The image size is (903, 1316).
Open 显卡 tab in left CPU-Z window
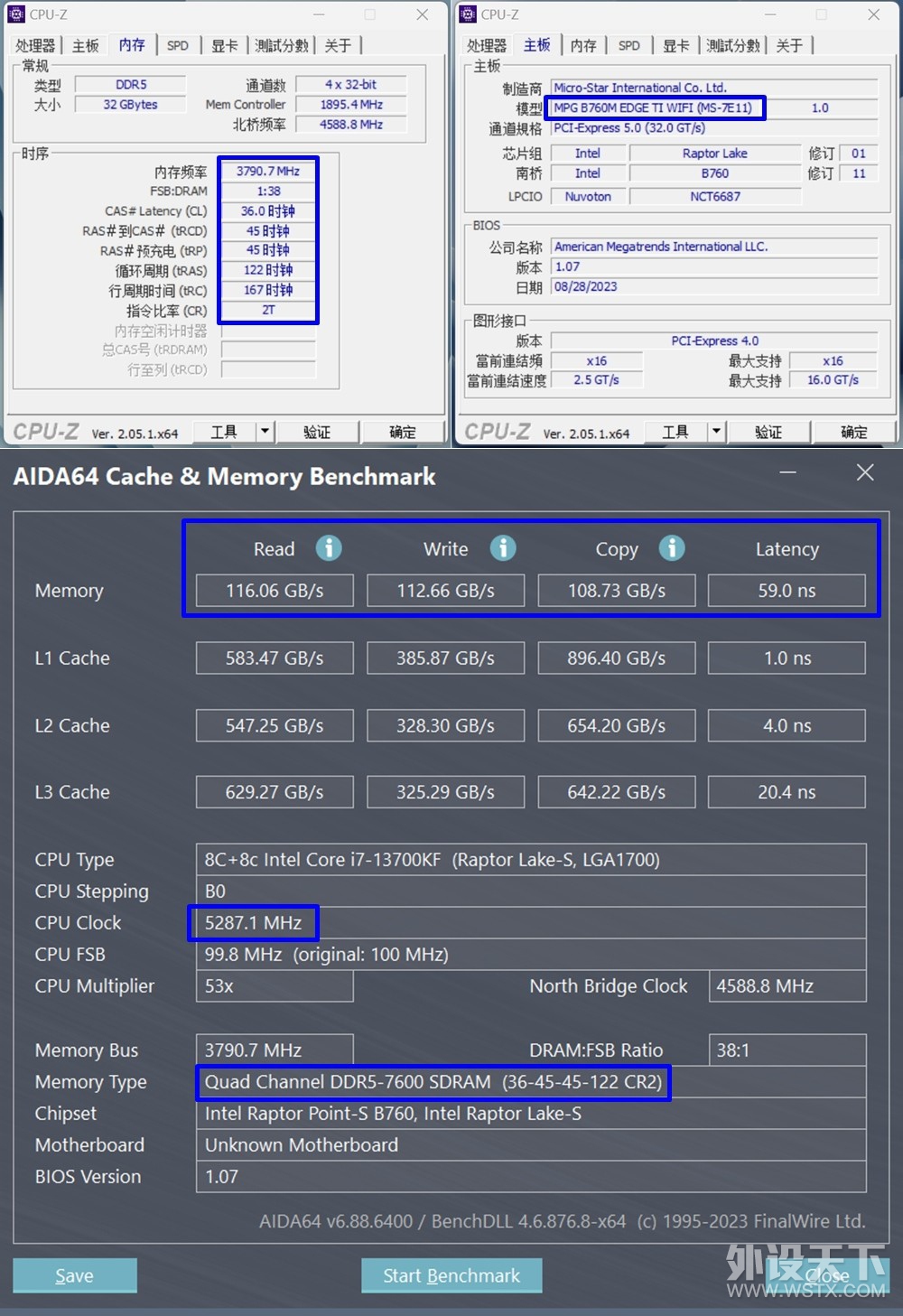[x=224, y=45]
